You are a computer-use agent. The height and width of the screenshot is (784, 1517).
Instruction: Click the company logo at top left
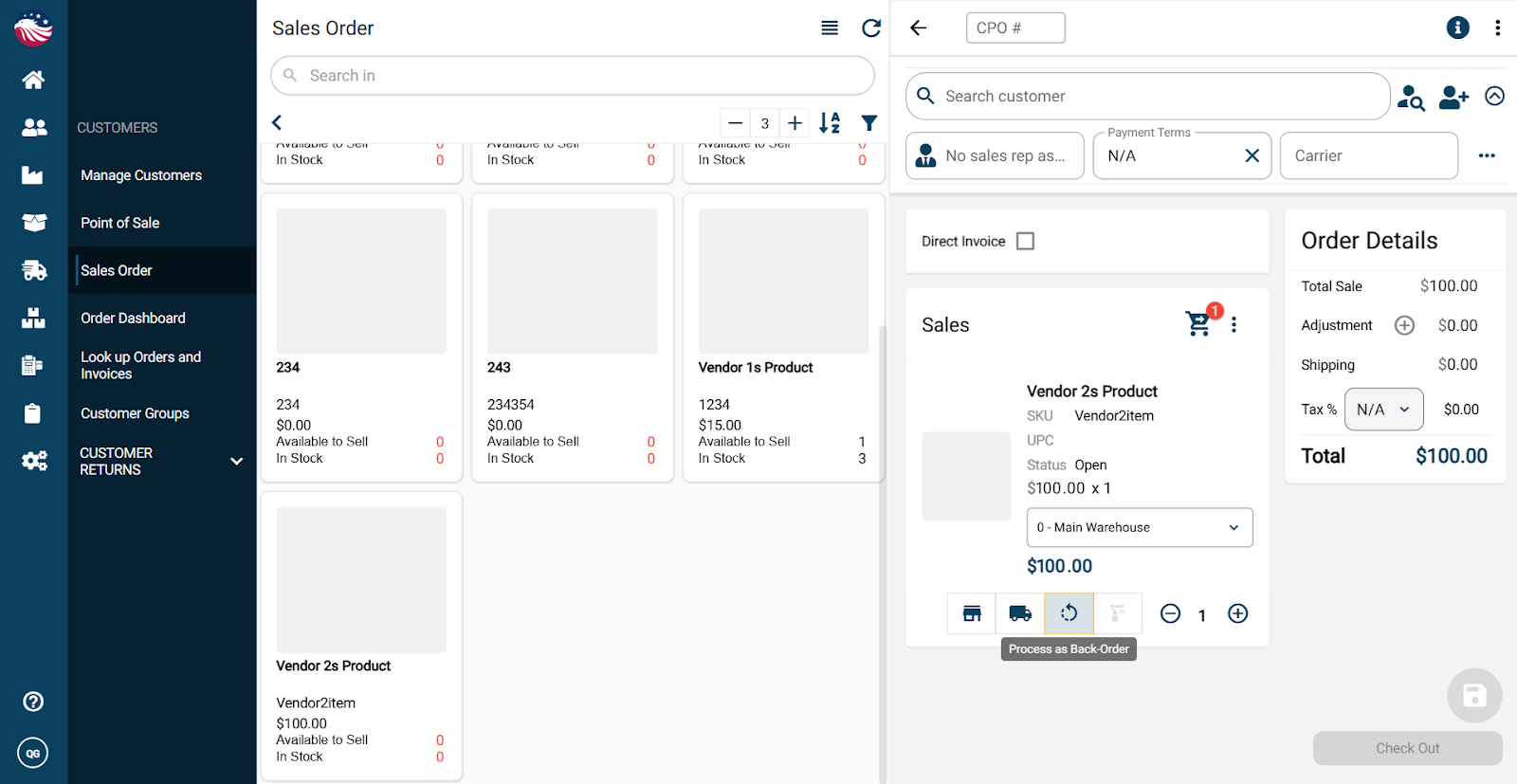tap(33, 28)
